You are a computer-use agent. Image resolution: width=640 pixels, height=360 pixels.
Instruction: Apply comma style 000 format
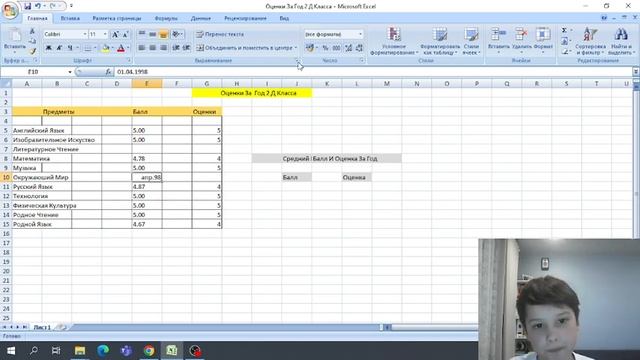coord(336,48)
